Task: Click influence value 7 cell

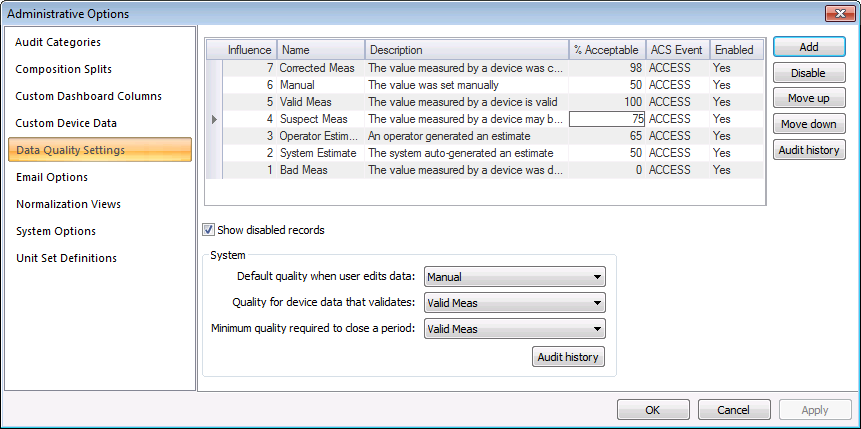Action: [249, 68]
